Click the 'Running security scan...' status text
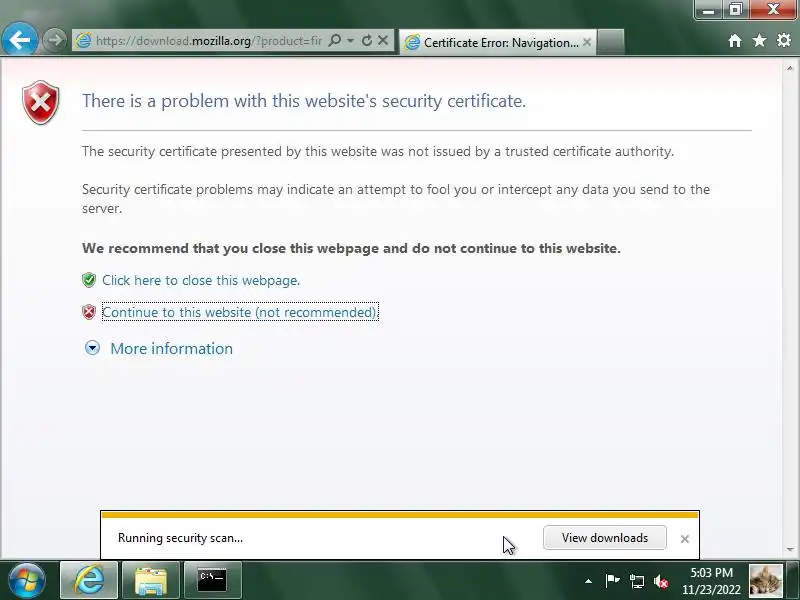 pos(180,538)
